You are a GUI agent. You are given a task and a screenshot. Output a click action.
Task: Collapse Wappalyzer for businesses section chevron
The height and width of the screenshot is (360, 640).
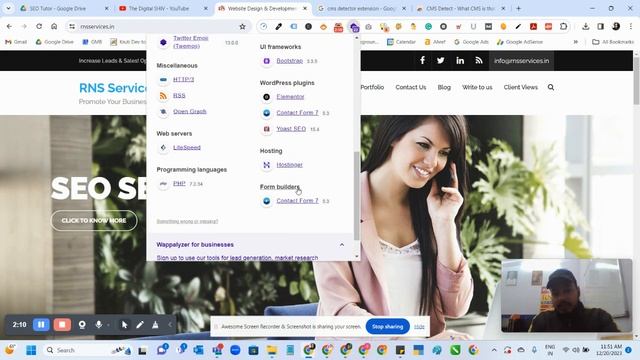click(342, 244)
